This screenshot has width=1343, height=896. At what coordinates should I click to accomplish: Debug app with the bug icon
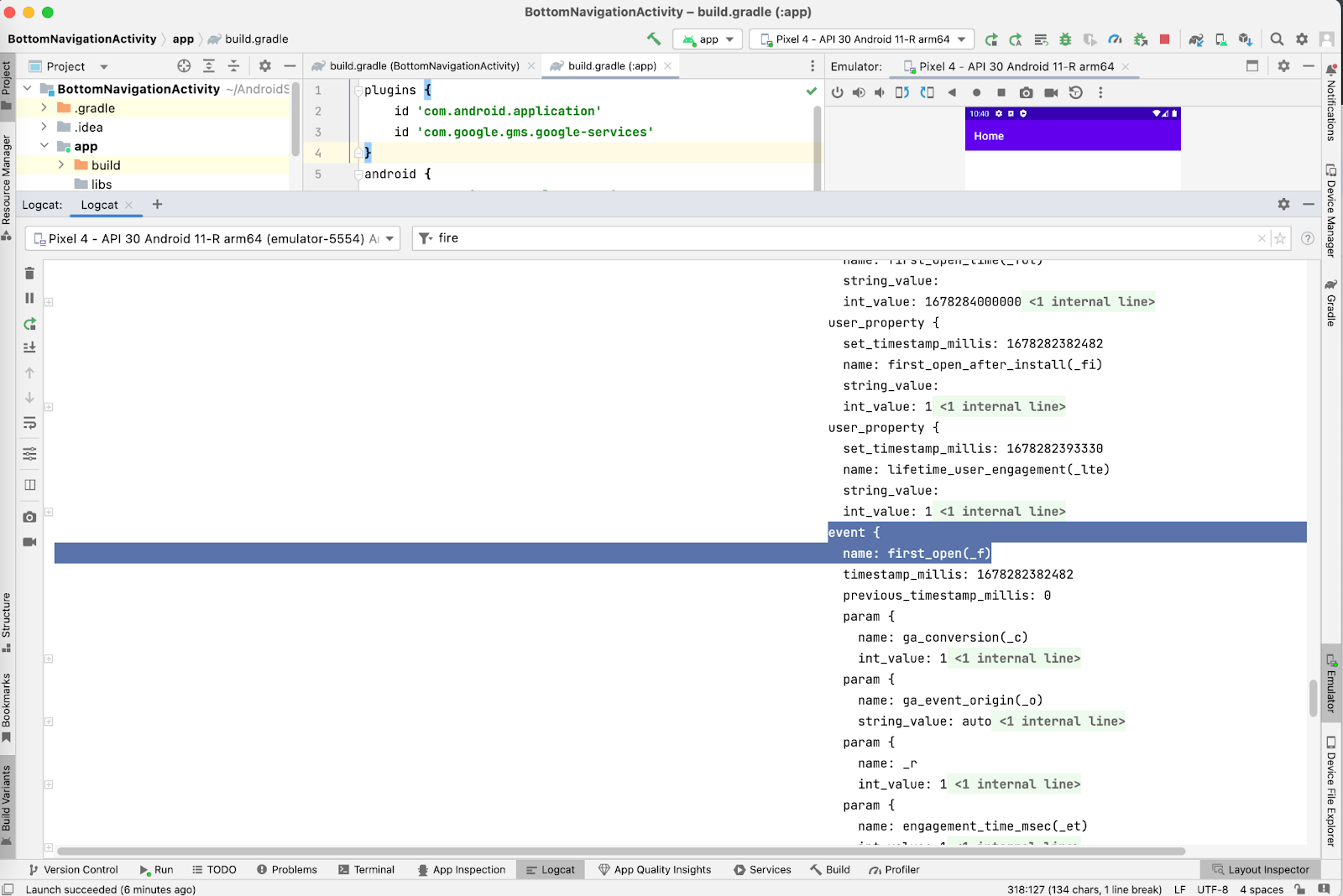pos(1065,39)
